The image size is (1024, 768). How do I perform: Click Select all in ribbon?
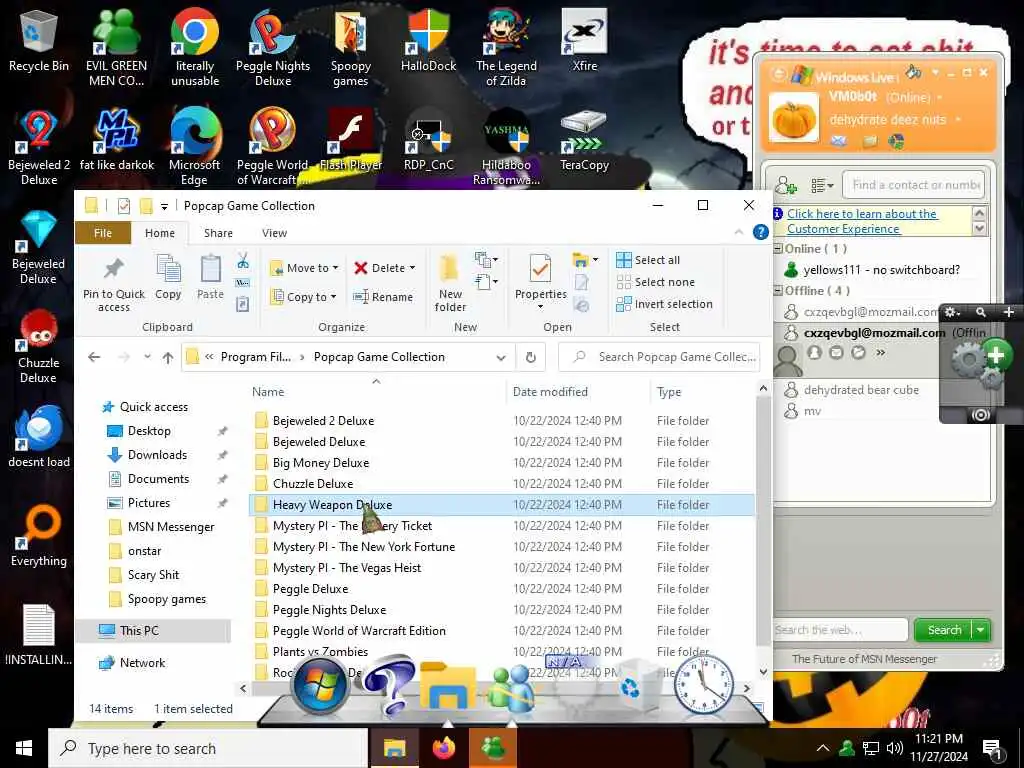tap(648, 260)
